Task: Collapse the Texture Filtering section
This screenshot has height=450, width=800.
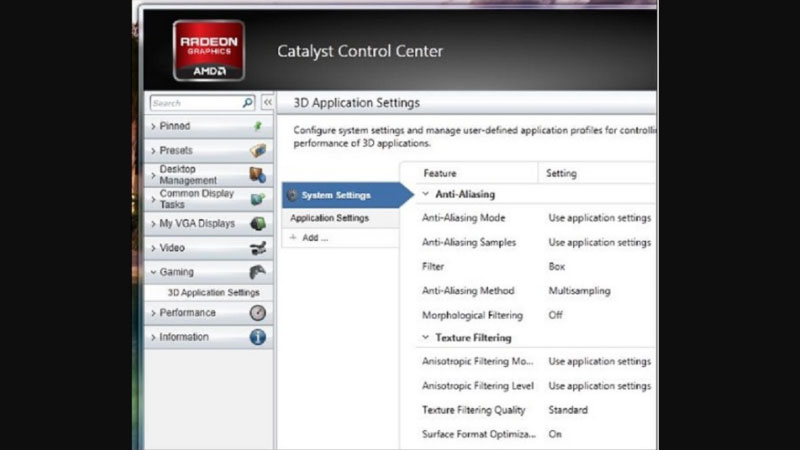Action: pos(426,338)
